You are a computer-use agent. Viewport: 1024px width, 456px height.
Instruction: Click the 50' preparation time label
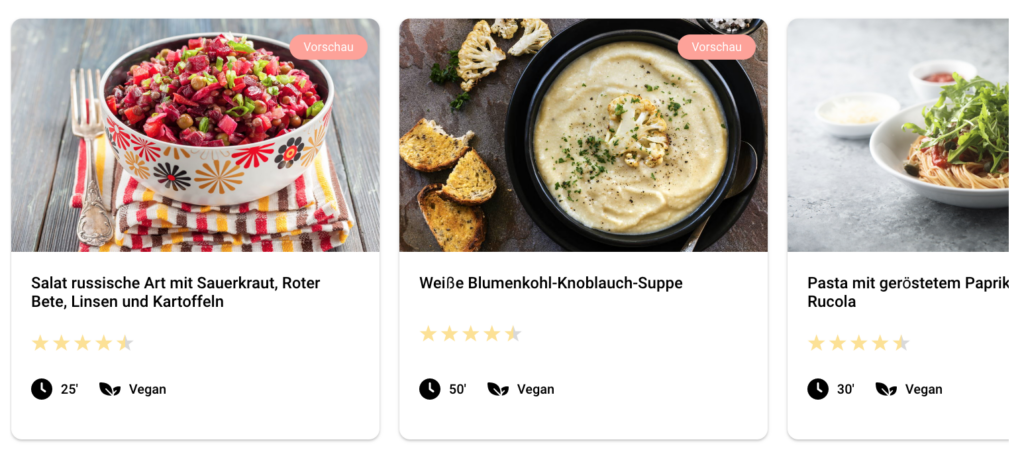click(x=458, y=389)
